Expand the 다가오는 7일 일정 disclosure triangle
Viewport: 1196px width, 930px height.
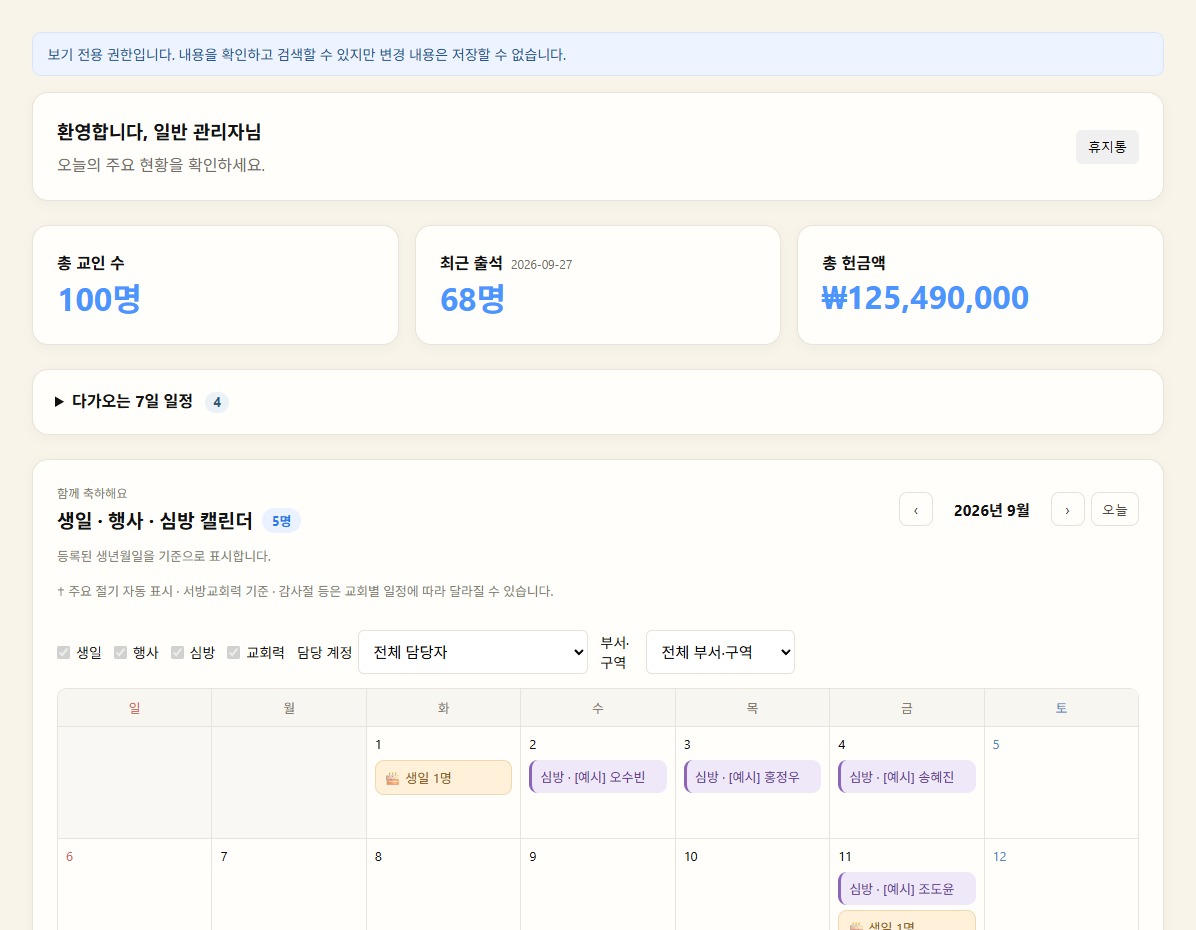(59, 401)
